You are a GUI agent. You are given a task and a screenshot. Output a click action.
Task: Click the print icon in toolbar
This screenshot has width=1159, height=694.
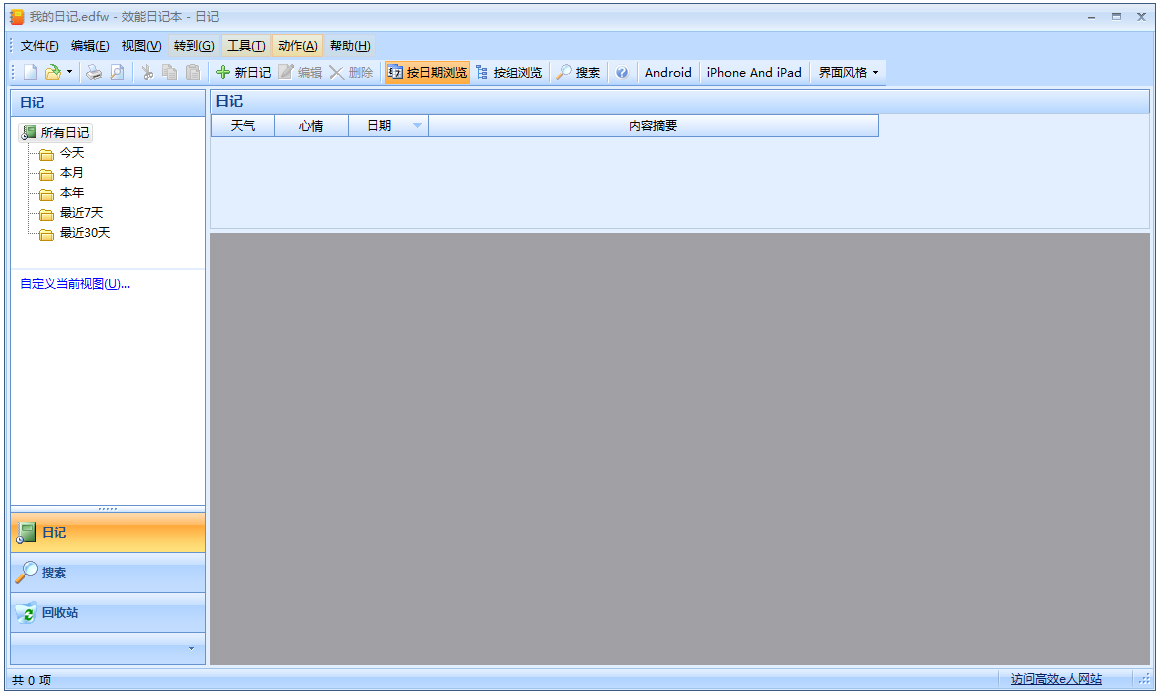[94, 72]
